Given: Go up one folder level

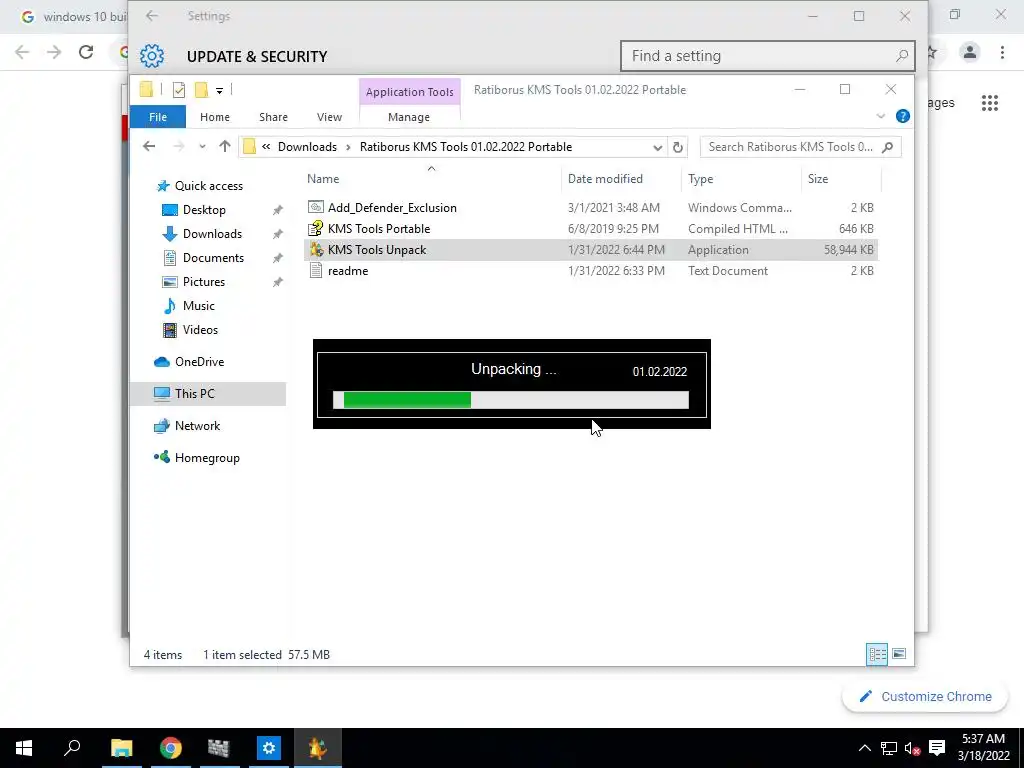Looking at the screenshot, I should tap(225, 146).
